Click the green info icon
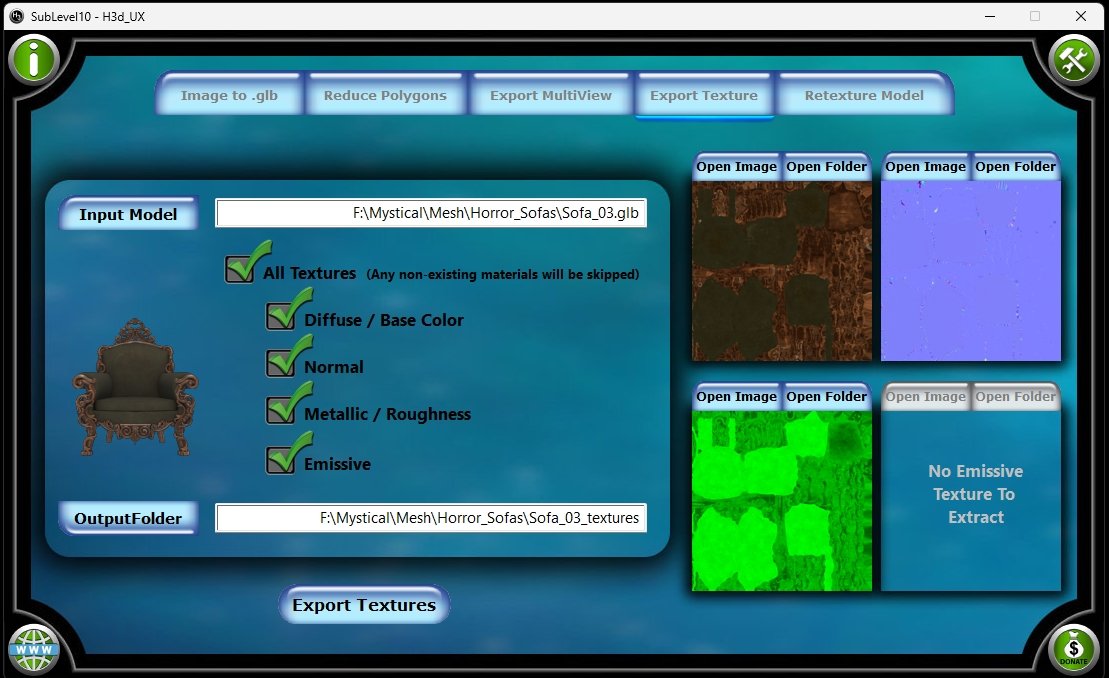 [34, 60]
